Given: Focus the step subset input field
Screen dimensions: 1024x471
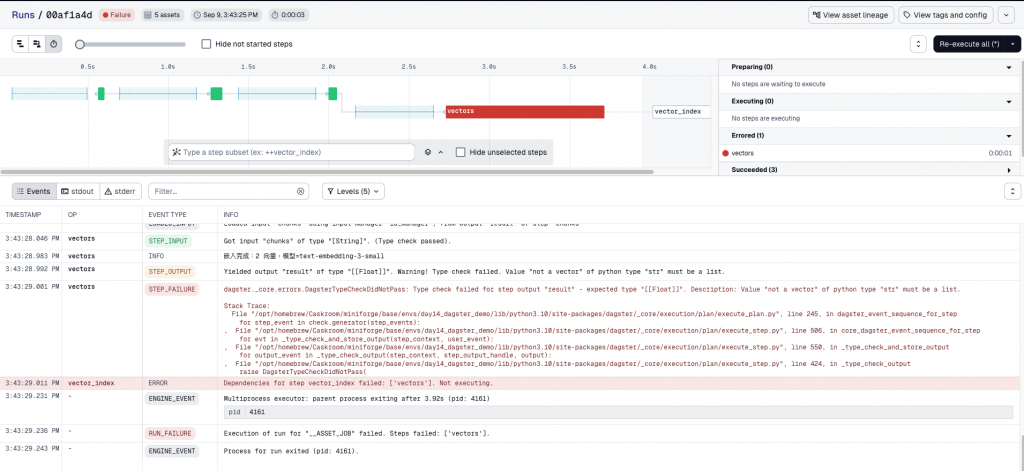Looking at the screenshot, I should [291, 152].
